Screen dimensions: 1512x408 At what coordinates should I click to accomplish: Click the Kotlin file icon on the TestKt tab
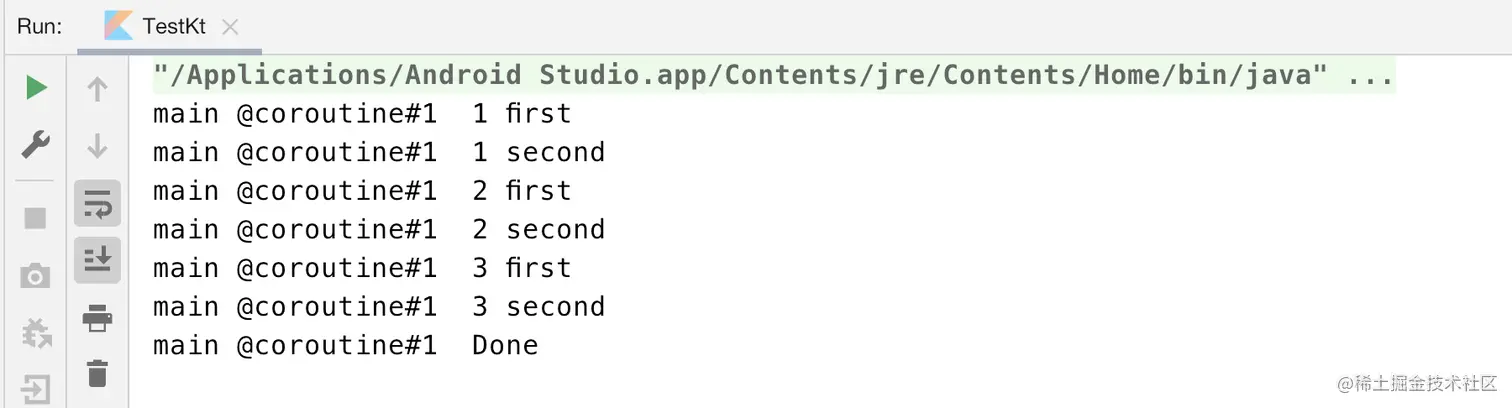(118, 27)
